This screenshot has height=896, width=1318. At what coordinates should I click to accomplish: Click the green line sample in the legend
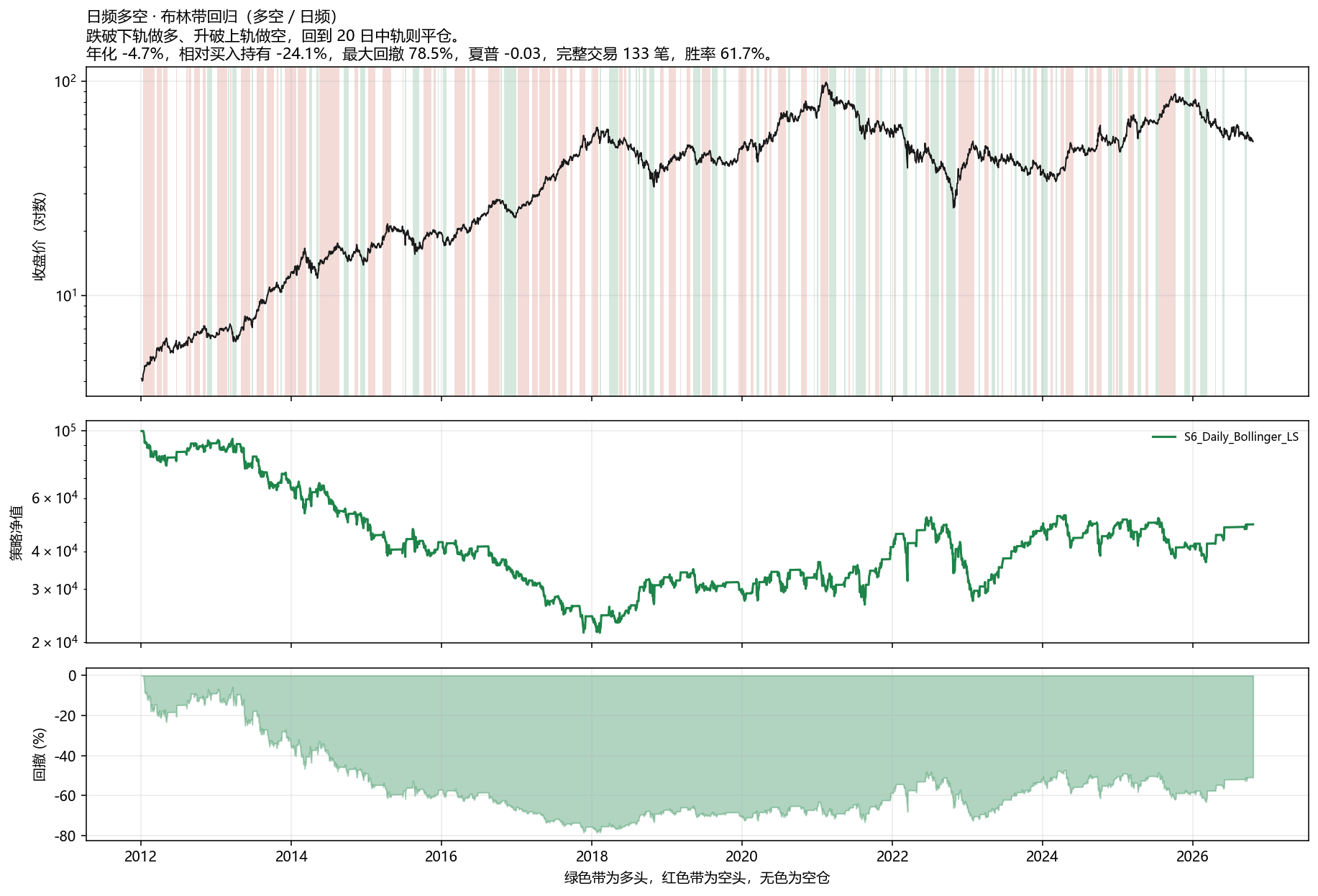click(1164, 437)
